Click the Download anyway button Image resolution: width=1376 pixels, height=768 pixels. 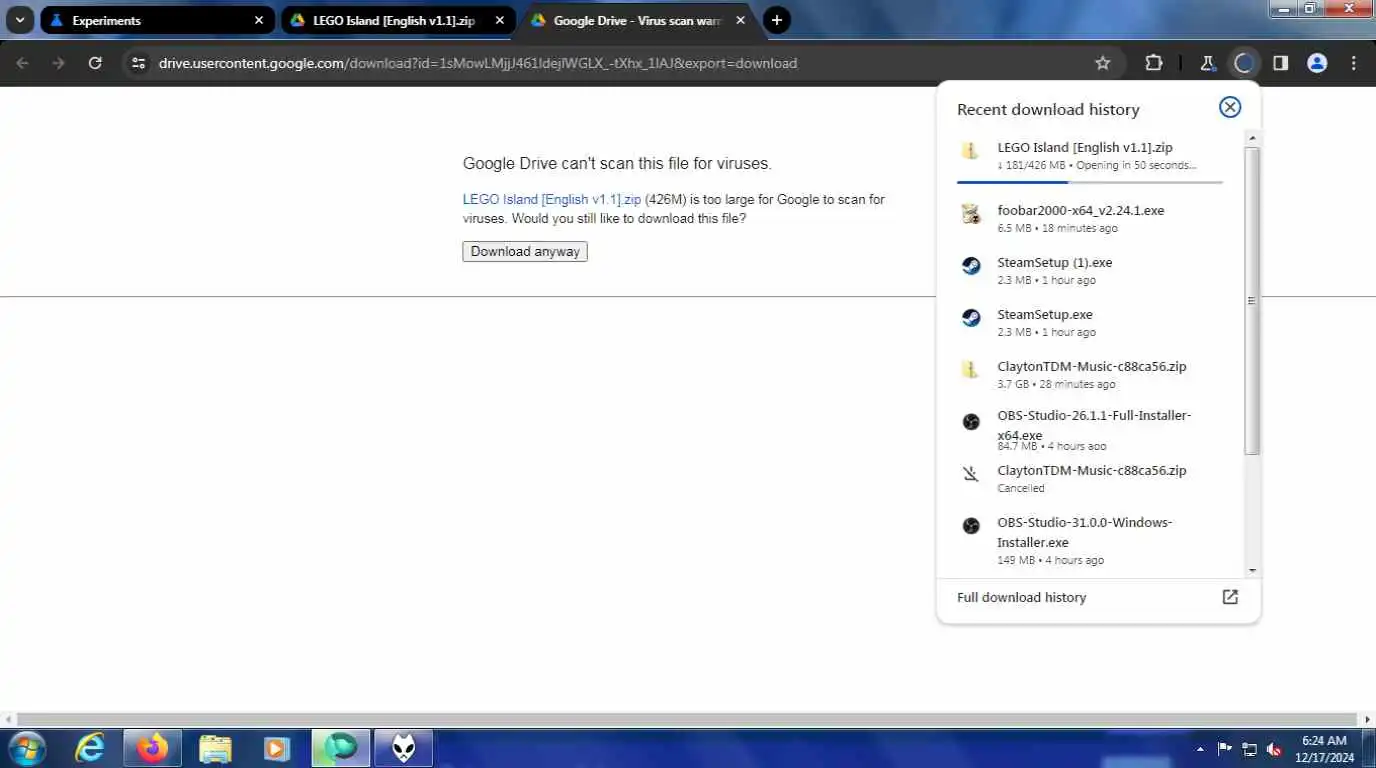[x=525, y=251]
